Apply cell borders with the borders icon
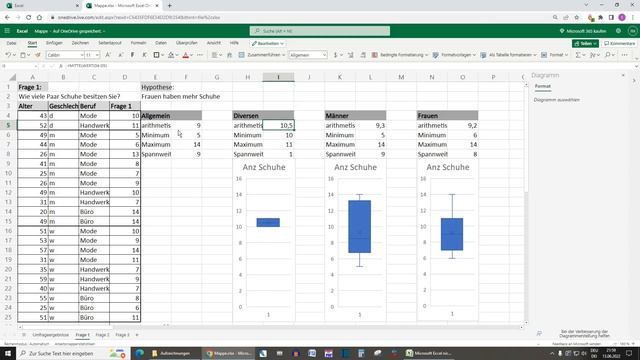Image resolution: width=640 pixels, height=360 pixels. coord(156,55)
